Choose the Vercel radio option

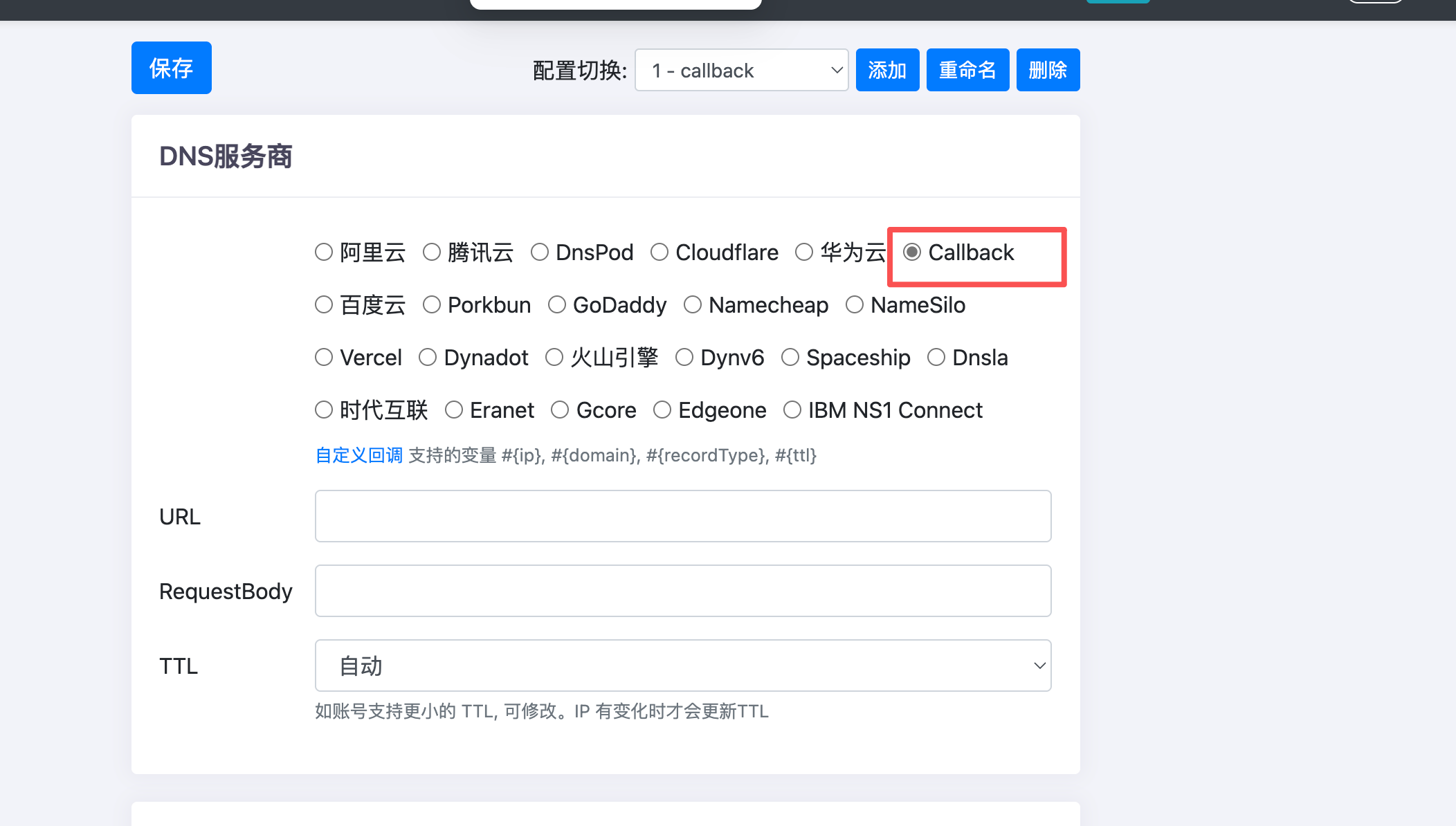point(324,357)
